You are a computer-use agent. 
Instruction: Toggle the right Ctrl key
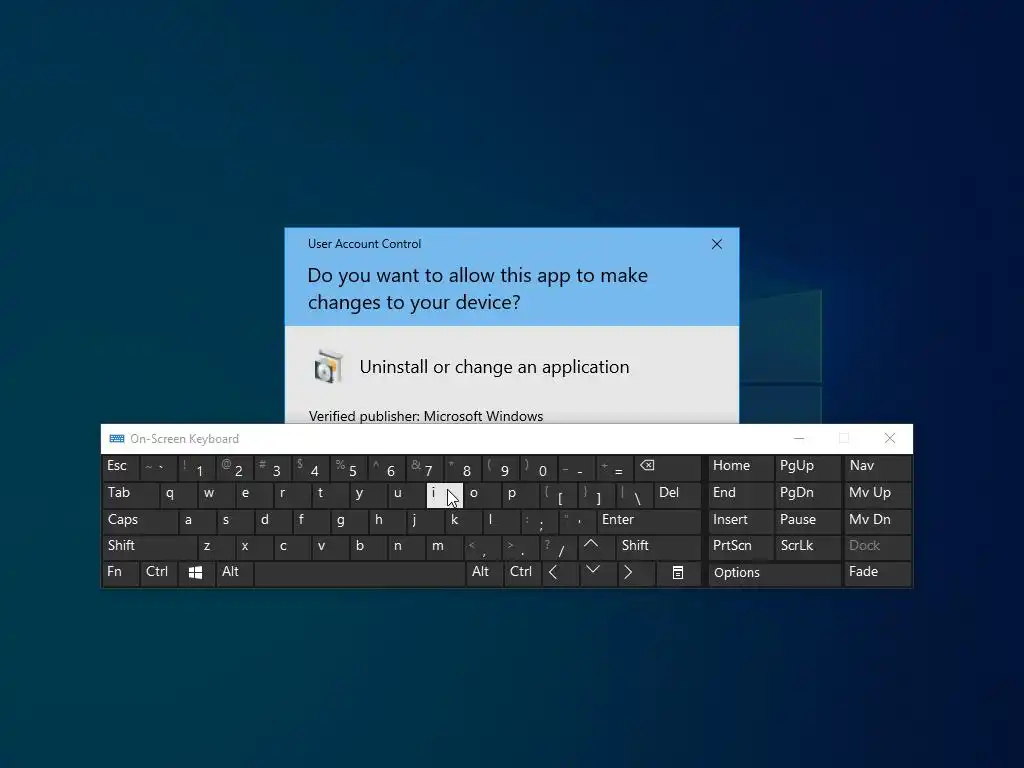522,573
